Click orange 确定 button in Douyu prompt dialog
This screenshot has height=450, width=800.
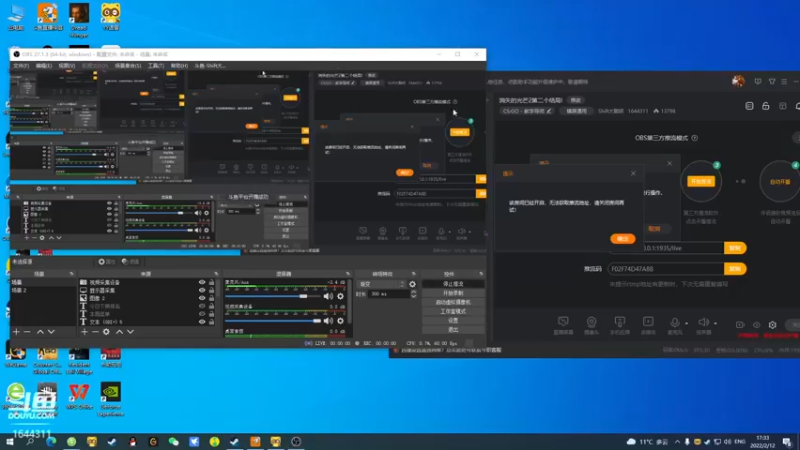(622, 239)
